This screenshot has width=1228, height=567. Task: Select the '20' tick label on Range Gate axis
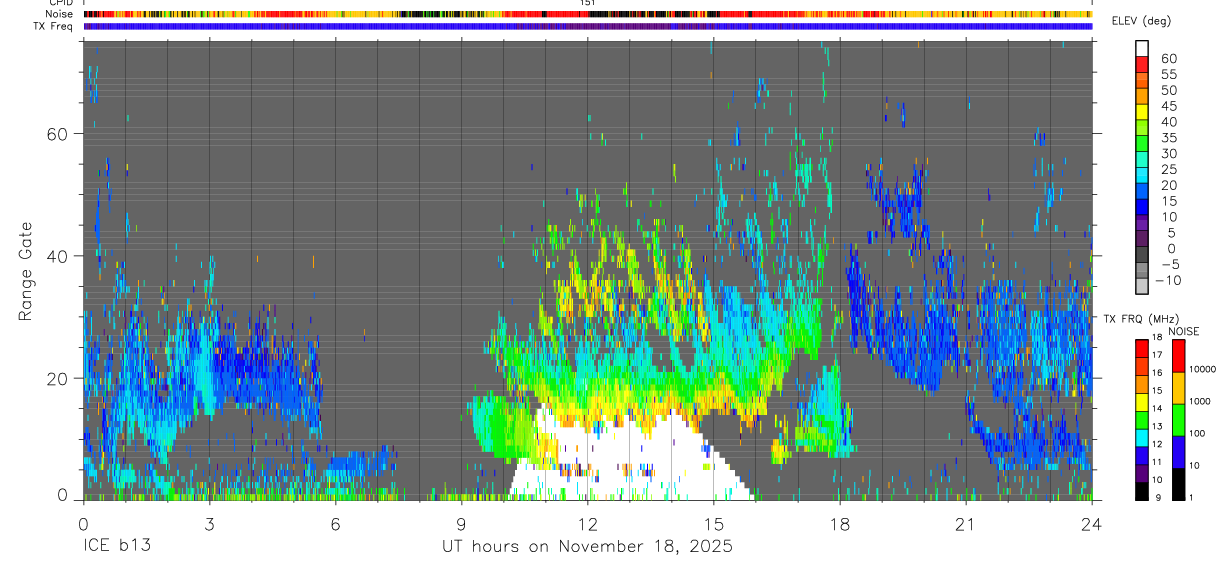pos(57,378)
